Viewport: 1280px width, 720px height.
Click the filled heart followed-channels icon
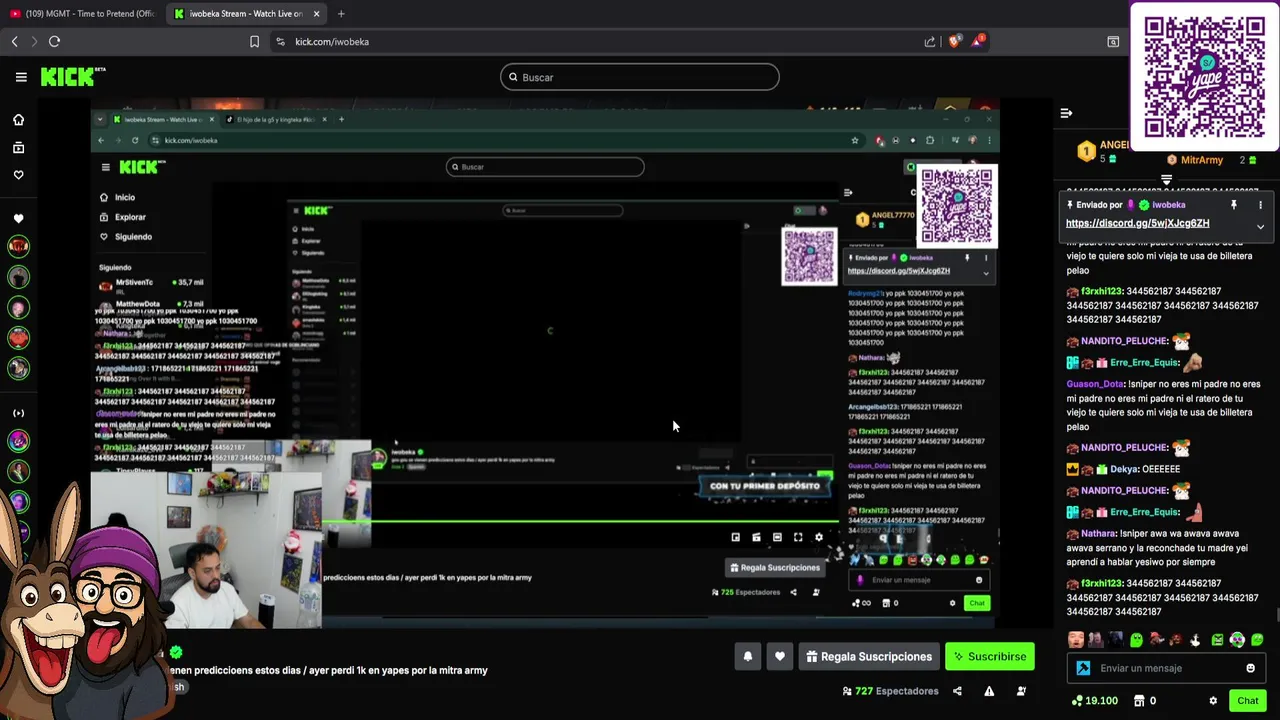pos(18,218)
